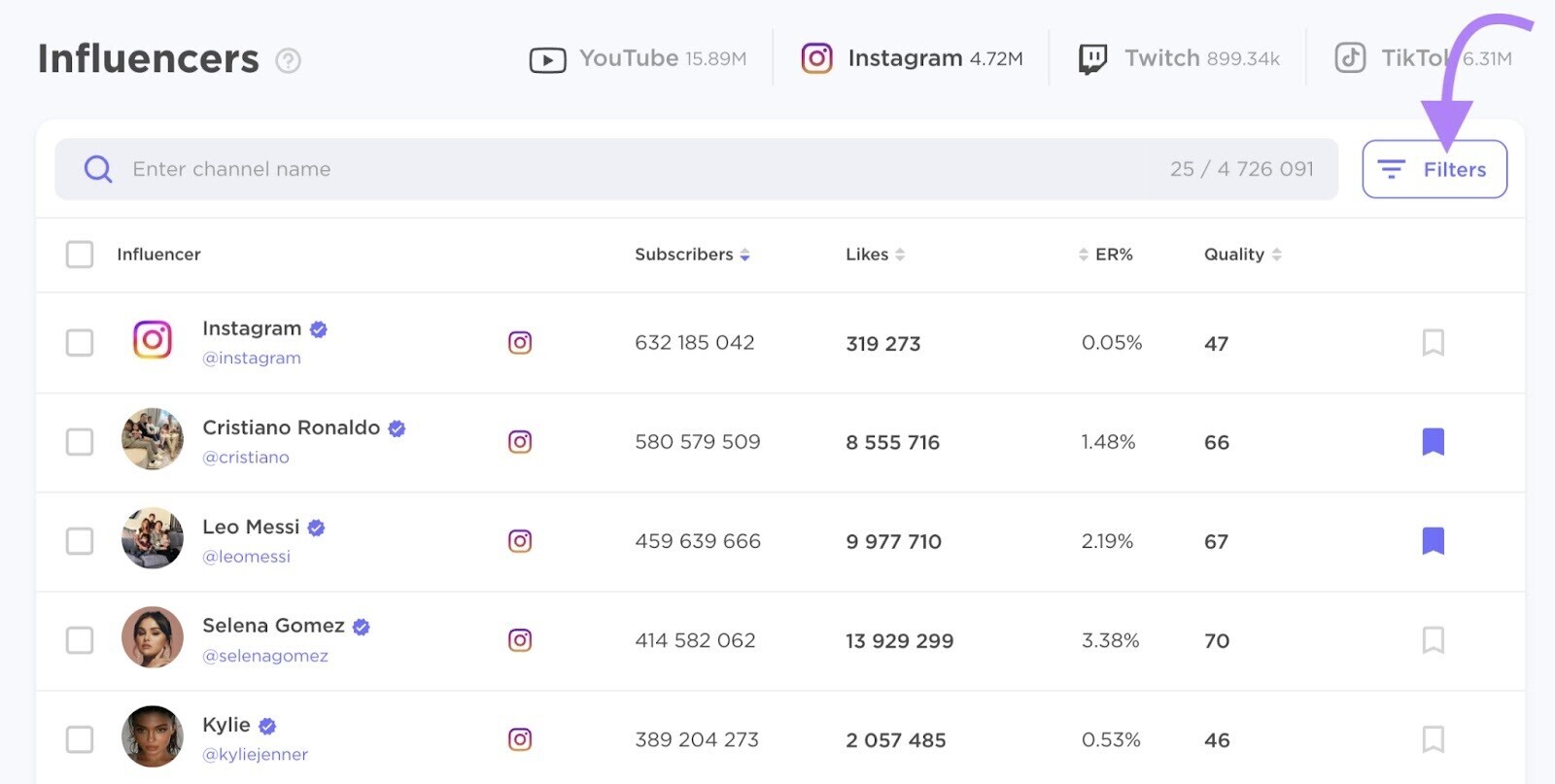Open the @selenagomez profile link
This screenshot has width=1555, height=784.
[265, 656]
